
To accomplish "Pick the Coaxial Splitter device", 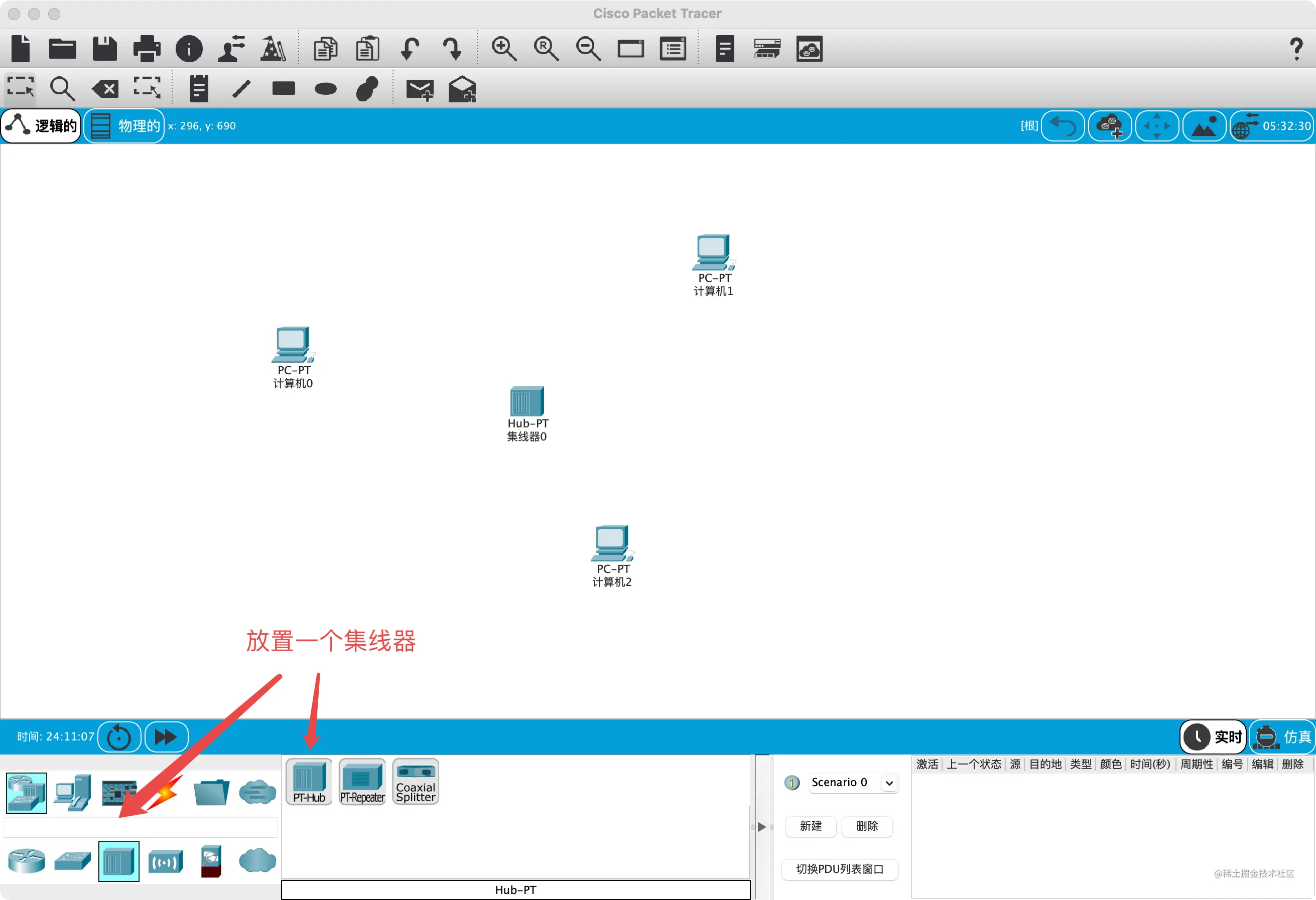I will point(416,782).
